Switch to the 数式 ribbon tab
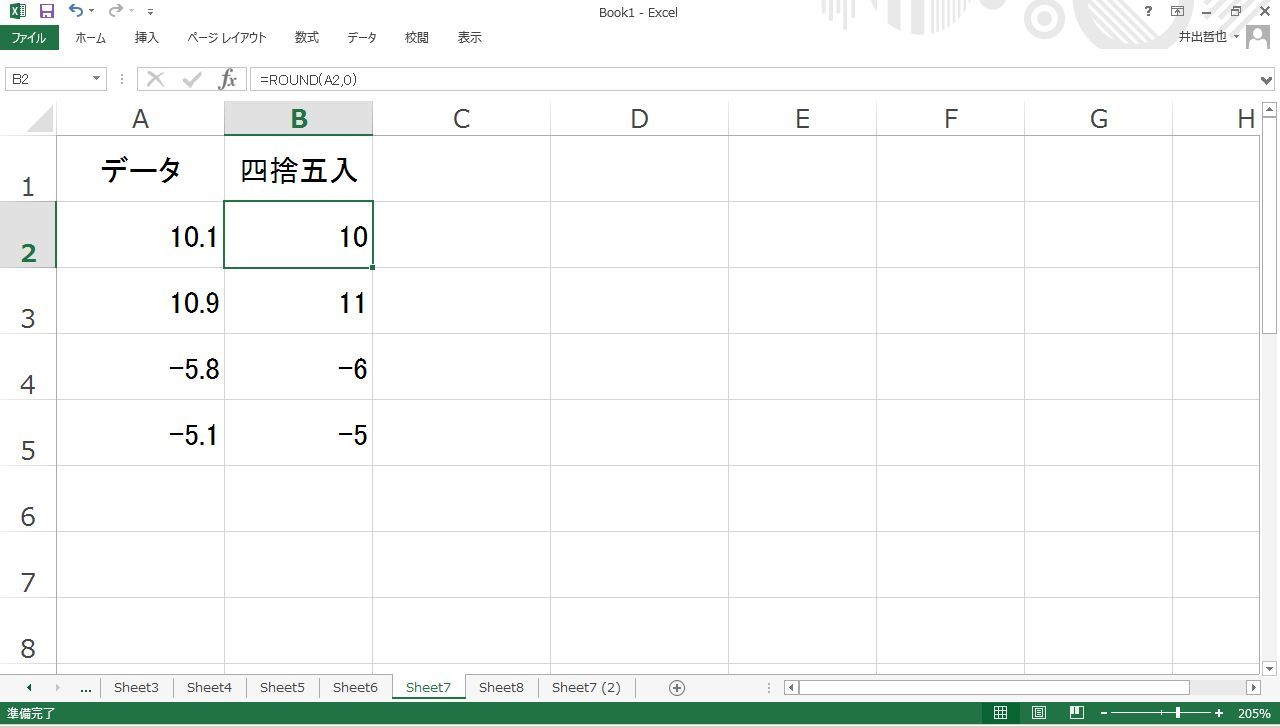The width and height of the screenshot is (1280, 728). [x=306, y=37]
